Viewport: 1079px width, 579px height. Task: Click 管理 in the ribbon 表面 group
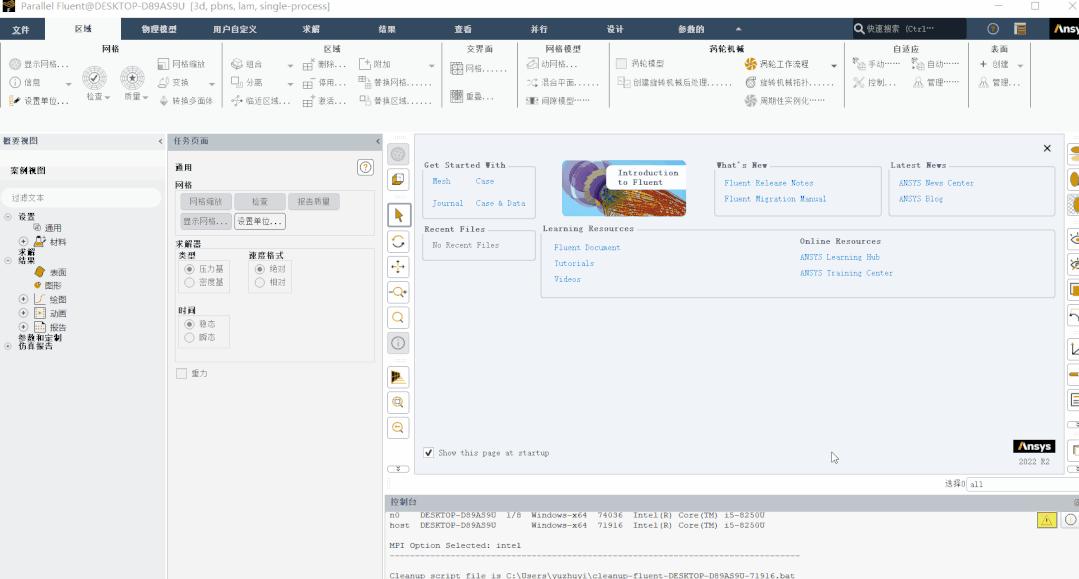999,83
